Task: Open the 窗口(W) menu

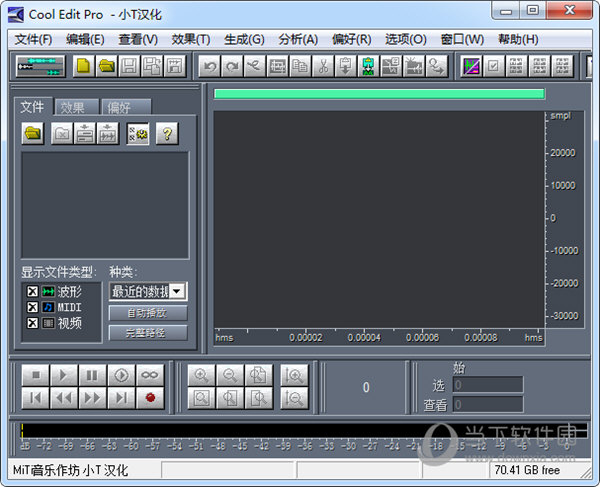Action: [x=462, y=39]
